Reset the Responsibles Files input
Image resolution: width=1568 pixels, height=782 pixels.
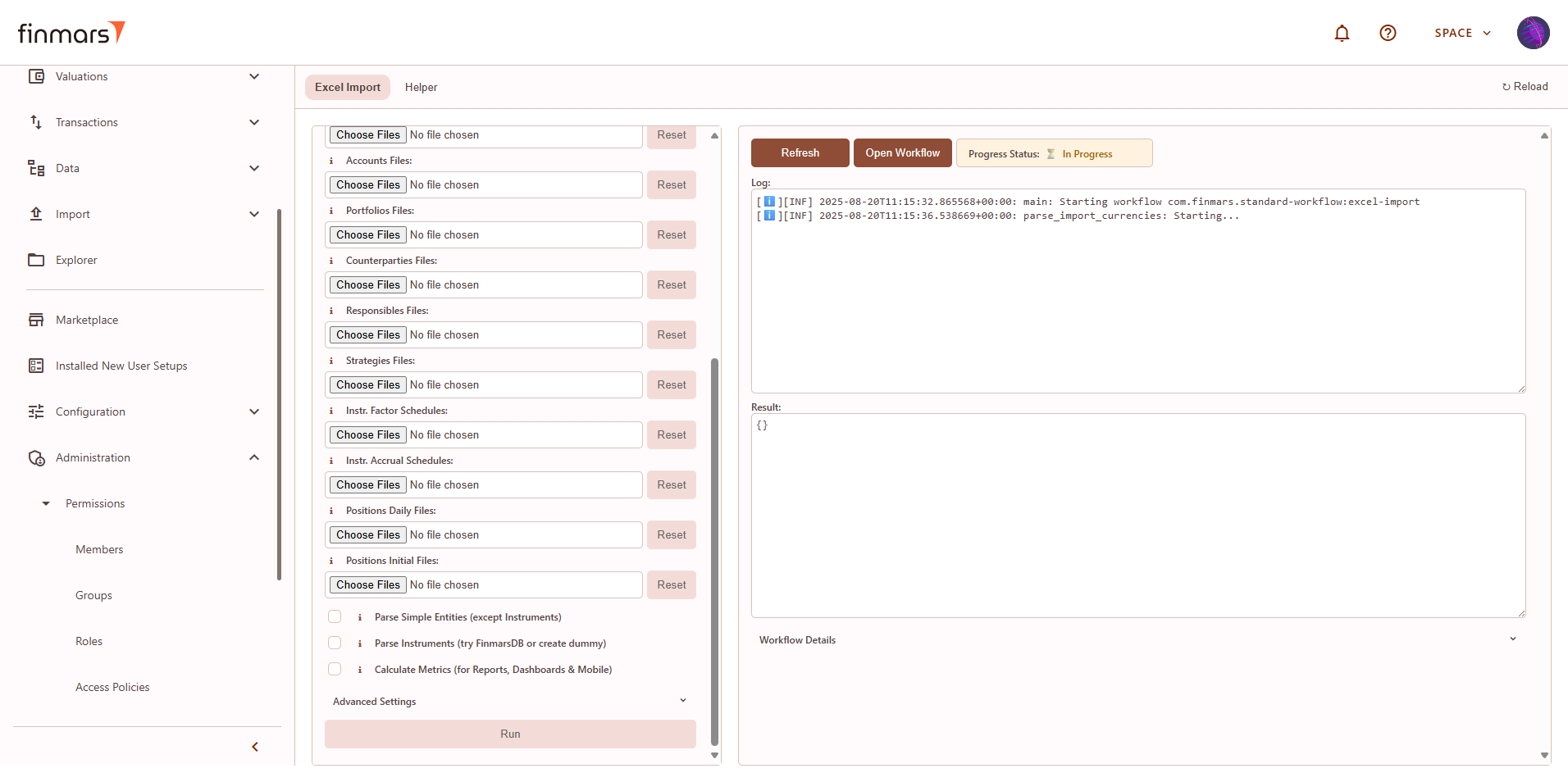point(672,334)
